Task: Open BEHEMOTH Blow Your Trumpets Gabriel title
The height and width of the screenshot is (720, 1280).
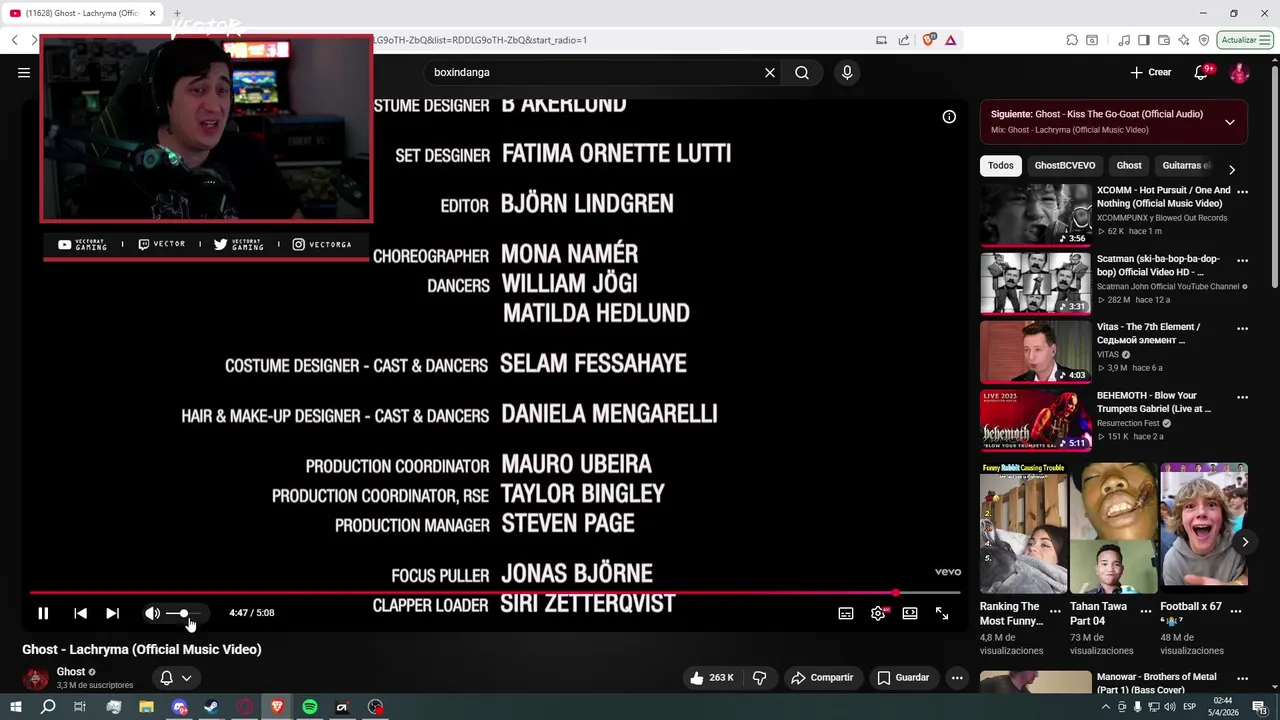Action: click(1154, 402)
